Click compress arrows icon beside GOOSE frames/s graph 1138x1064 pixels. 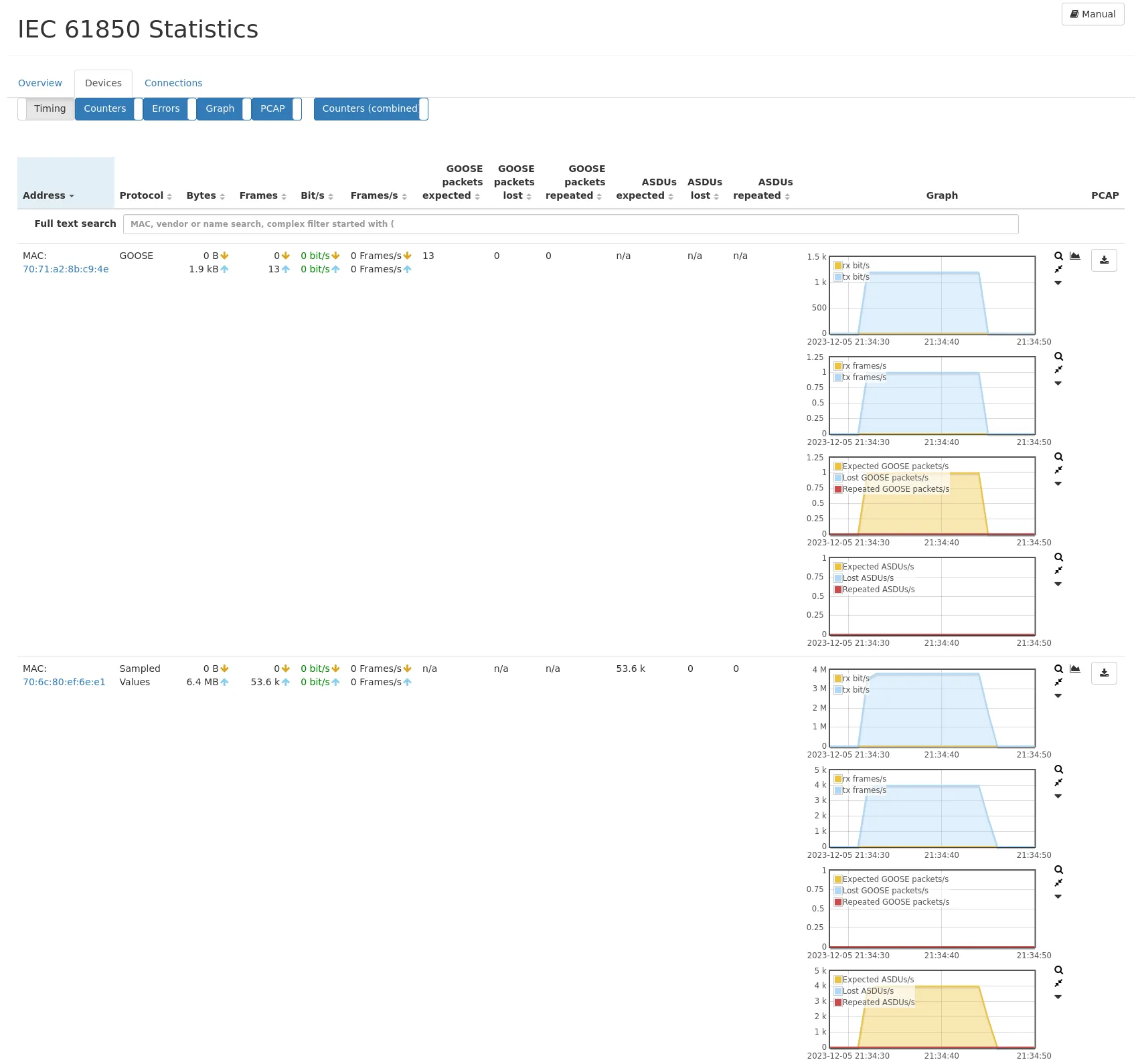(1058, 370)
